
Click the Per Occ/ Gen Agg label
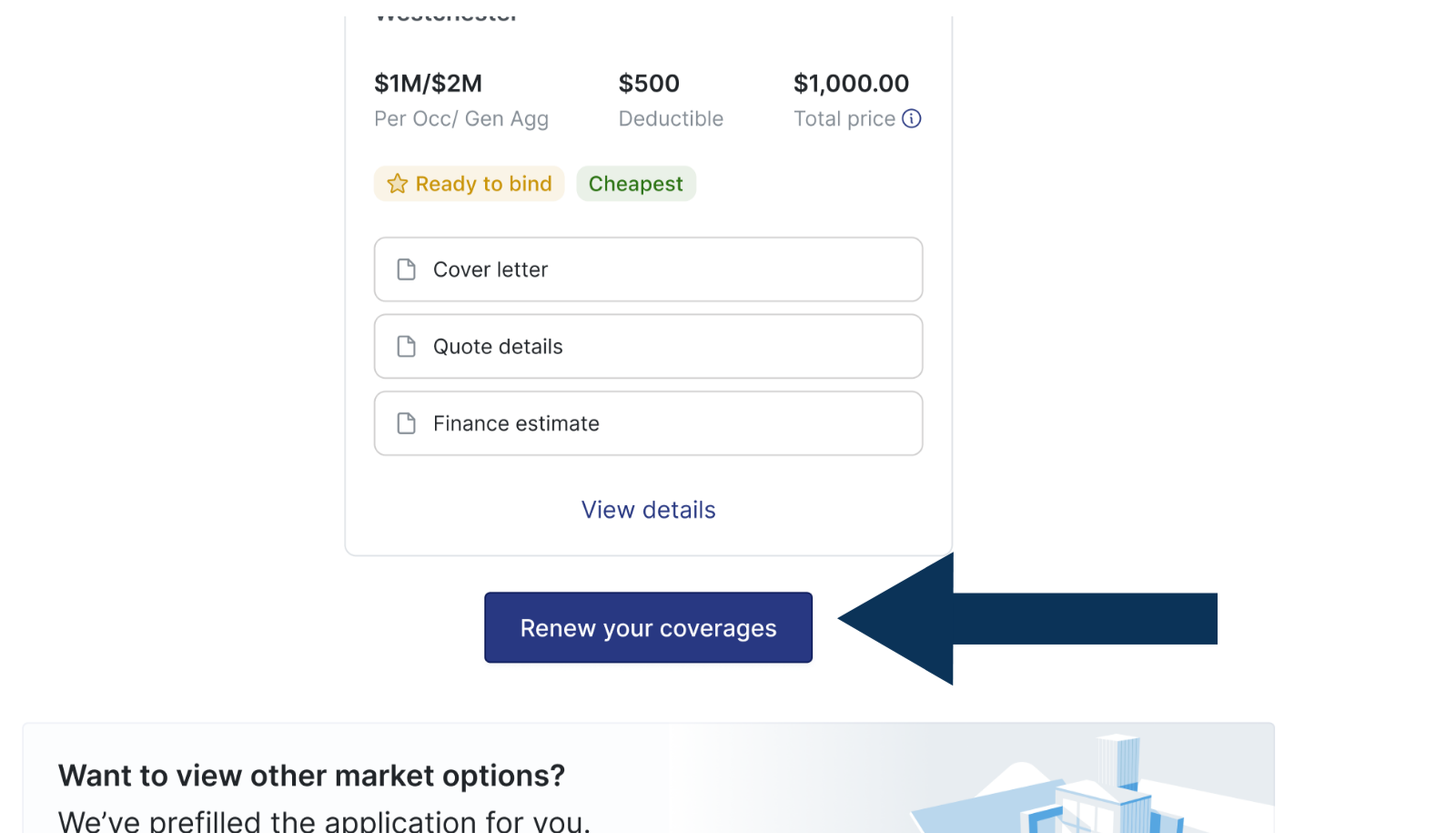[x=461, y=119]
